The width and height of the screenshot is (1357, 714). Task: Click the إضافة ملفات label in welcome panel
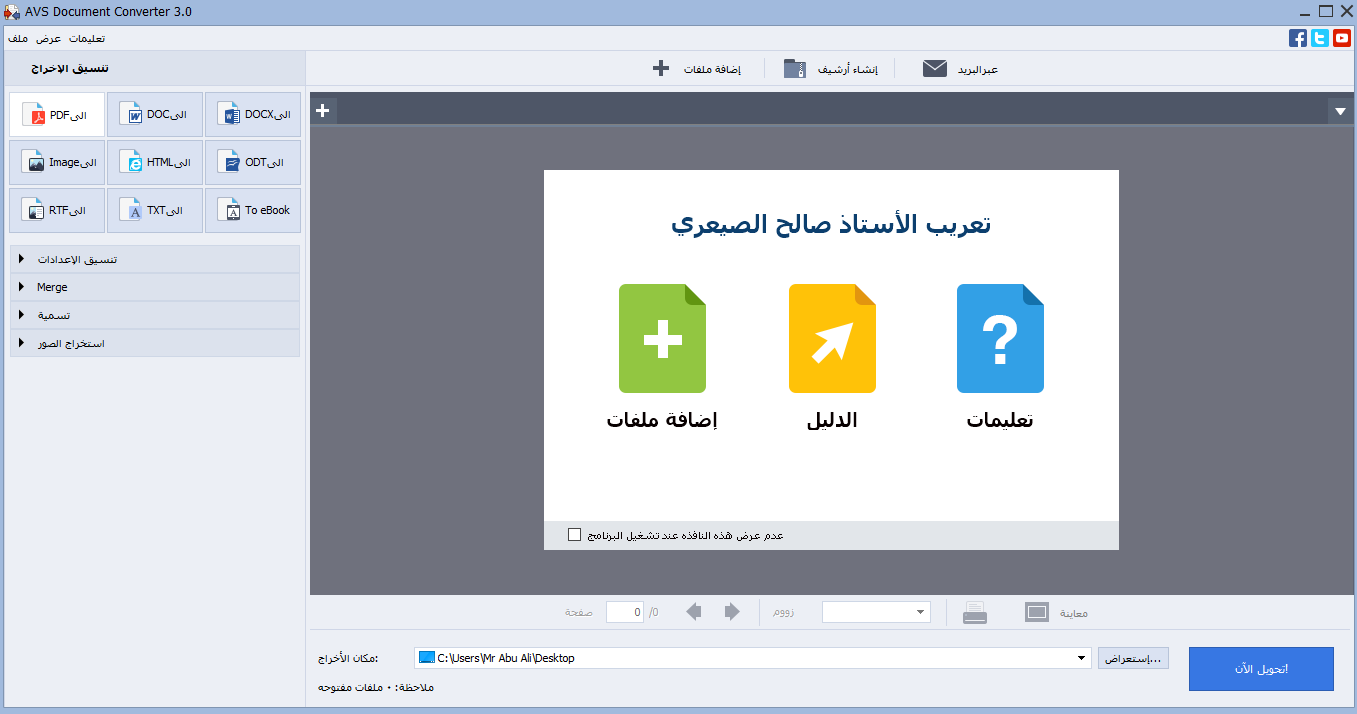[x=662, y=420]
